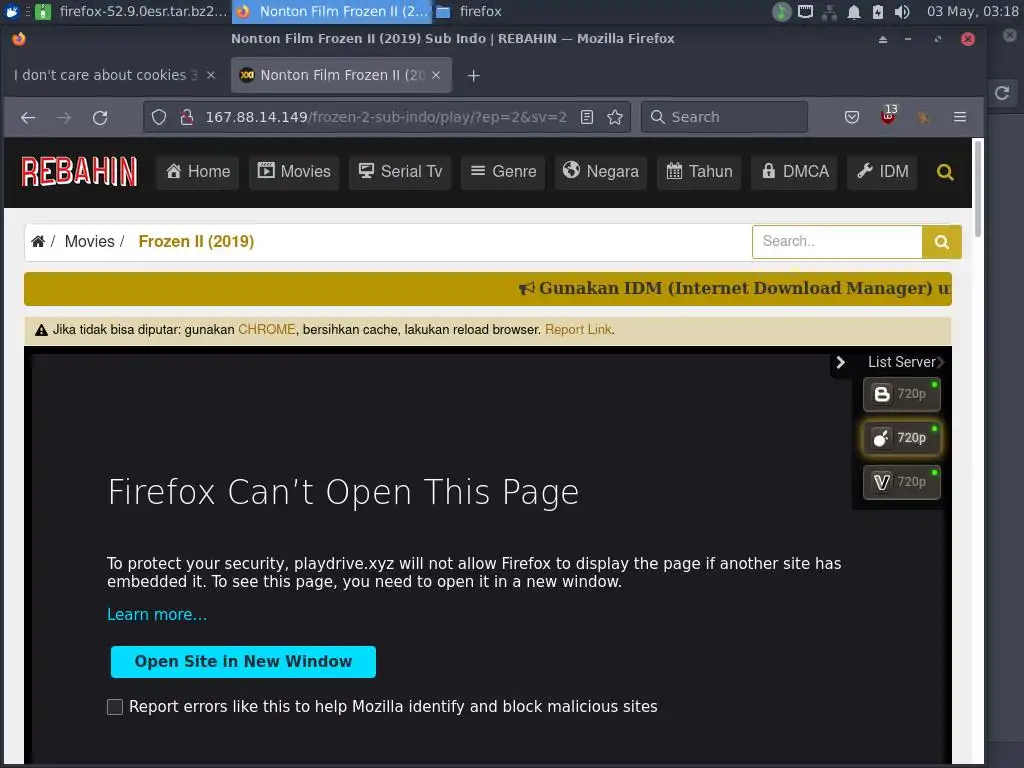
Task: Click 'Open Site in New Window' button
Action: click(243, 662)
